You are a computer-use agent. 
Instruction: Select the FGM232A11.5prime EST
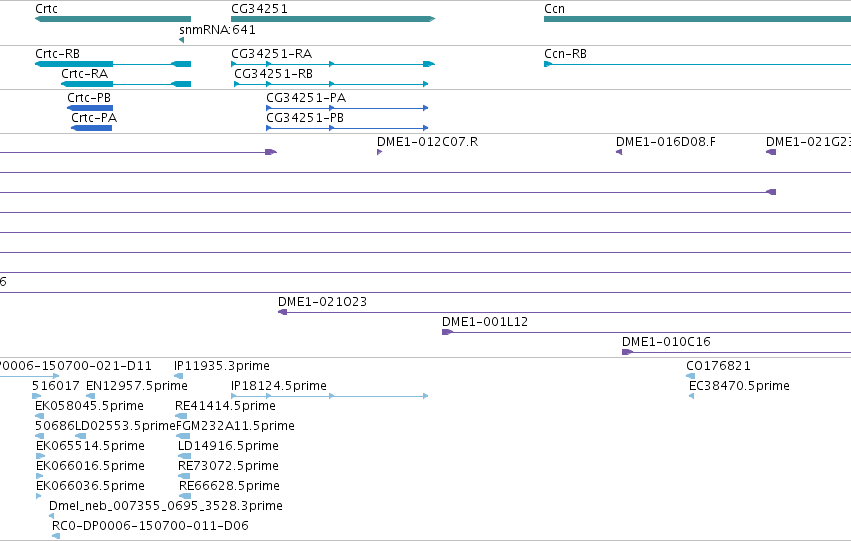(183, 436)
